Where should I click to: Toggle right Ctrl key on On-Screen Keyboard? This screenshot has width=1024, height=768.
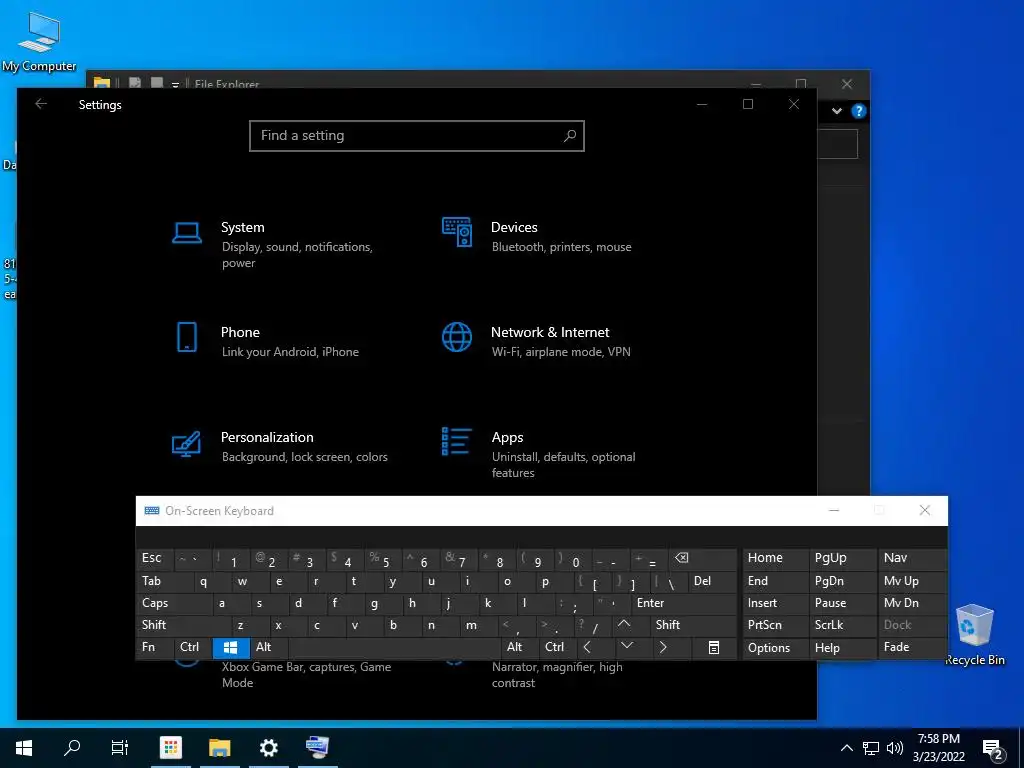coord(557,647)
